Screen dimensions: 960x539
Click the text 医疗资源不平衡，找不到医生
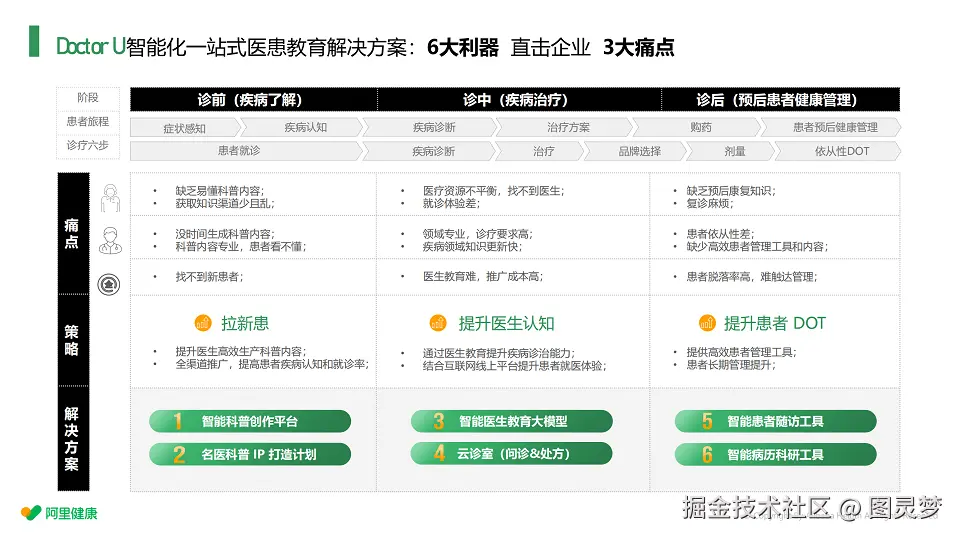492,191
